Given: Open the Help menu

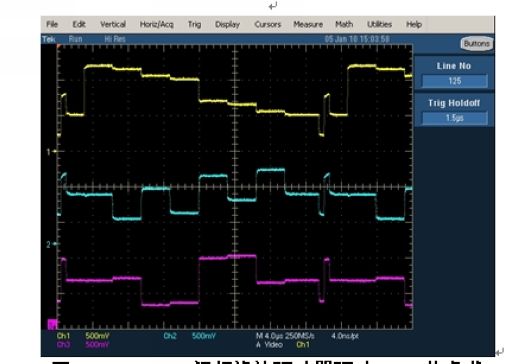Looking at the screenshot, I should tap(414, 24).
